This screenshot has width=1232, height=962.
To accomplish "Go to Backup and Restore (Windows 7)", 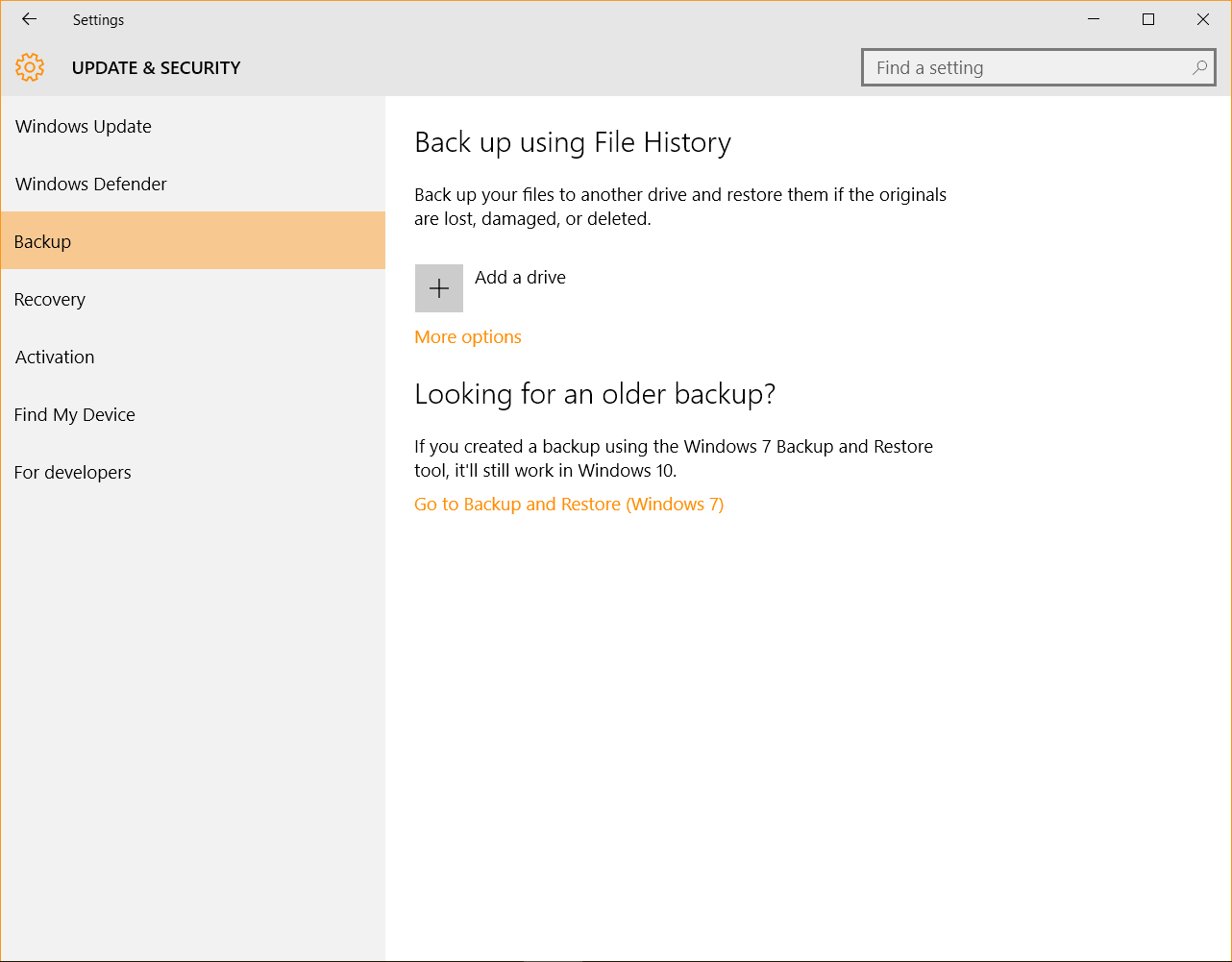I will (569, 505).
